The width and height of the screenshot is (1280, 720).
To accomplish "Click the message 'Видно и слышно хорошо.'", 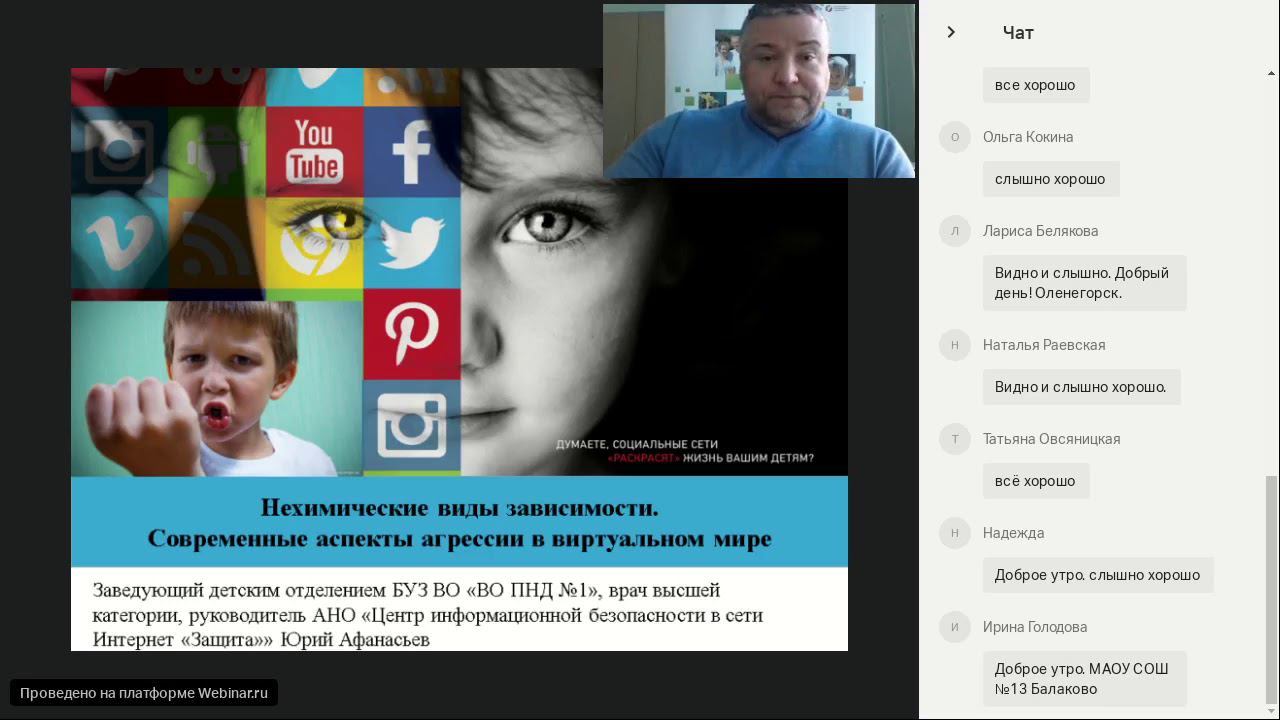I will tap(1082, 387).
